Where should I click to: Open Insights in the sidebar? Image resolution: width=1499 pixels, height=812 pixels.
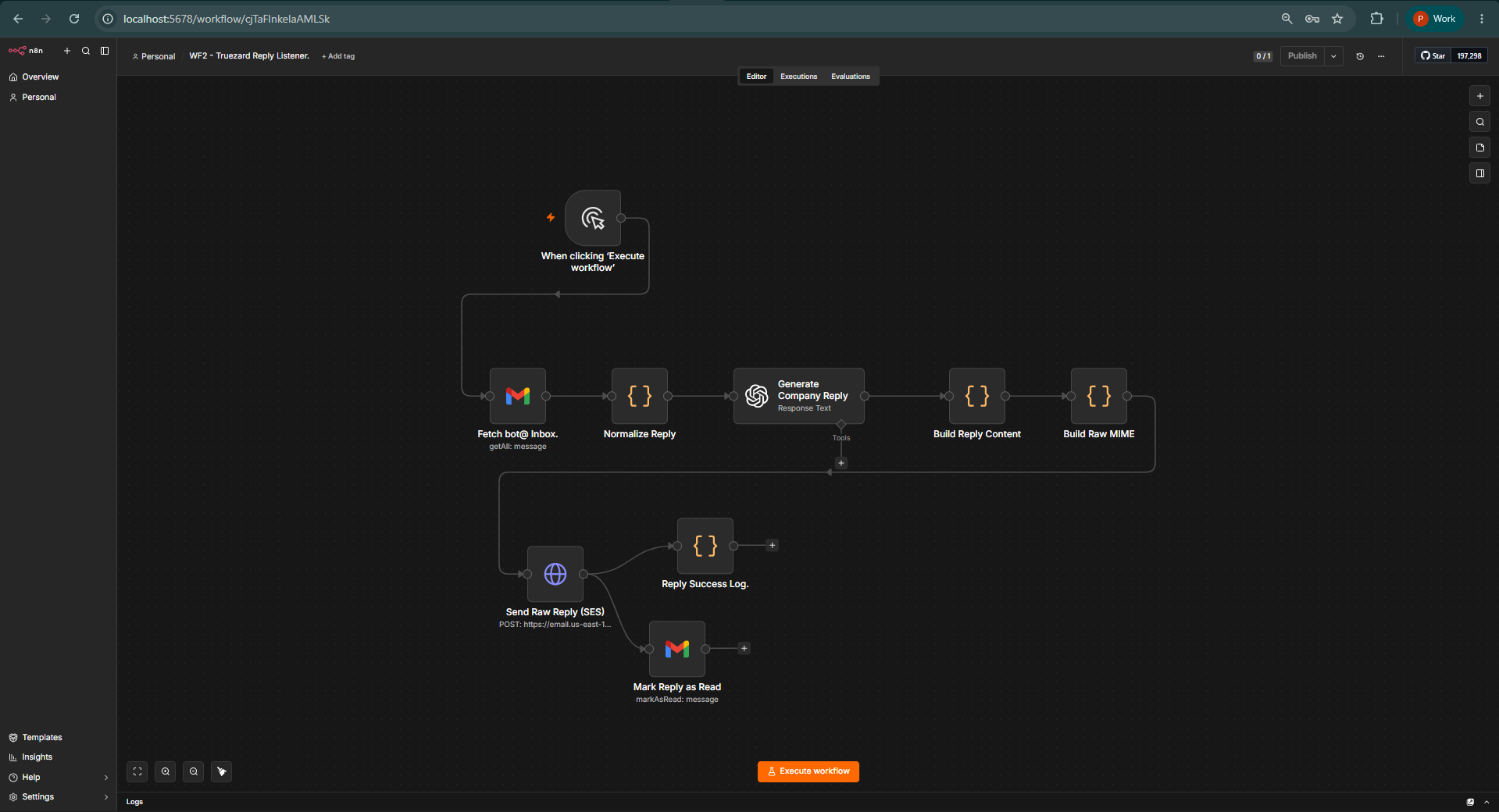coord(58,757)
